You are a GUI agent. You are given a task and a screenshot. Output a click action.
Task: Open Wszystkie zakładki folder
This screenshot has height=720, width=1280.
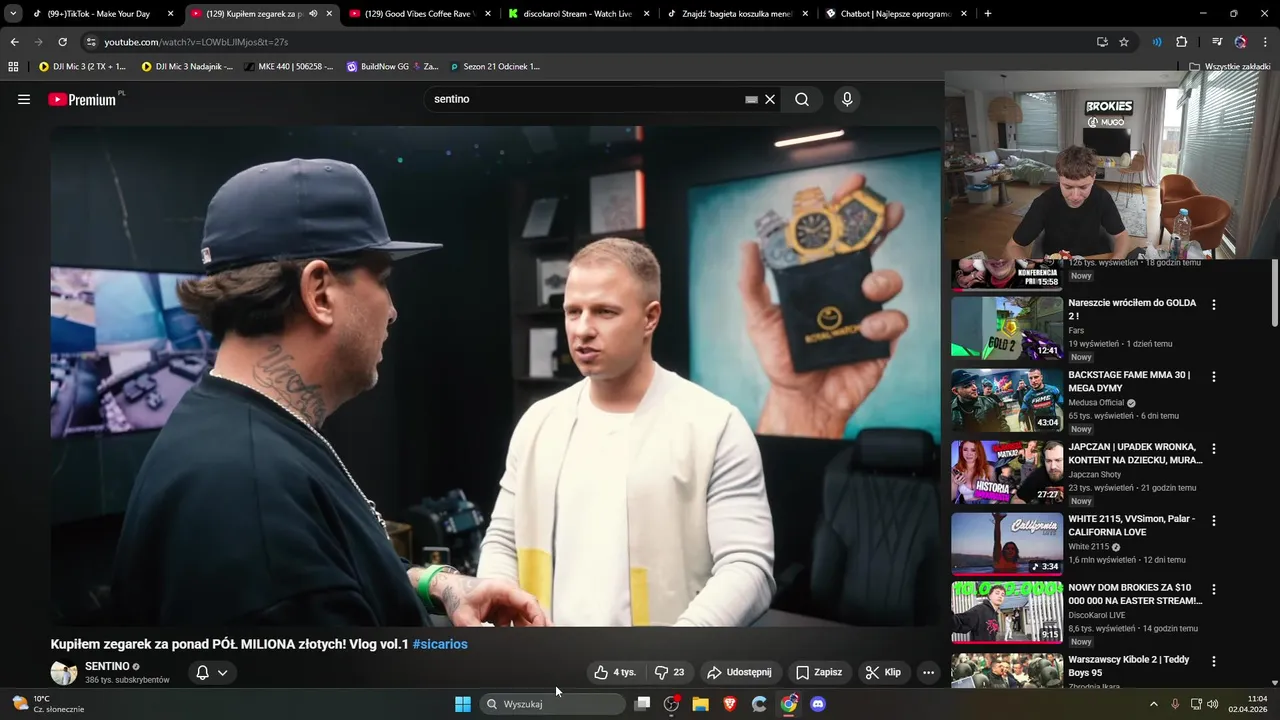click(1229, 67)
